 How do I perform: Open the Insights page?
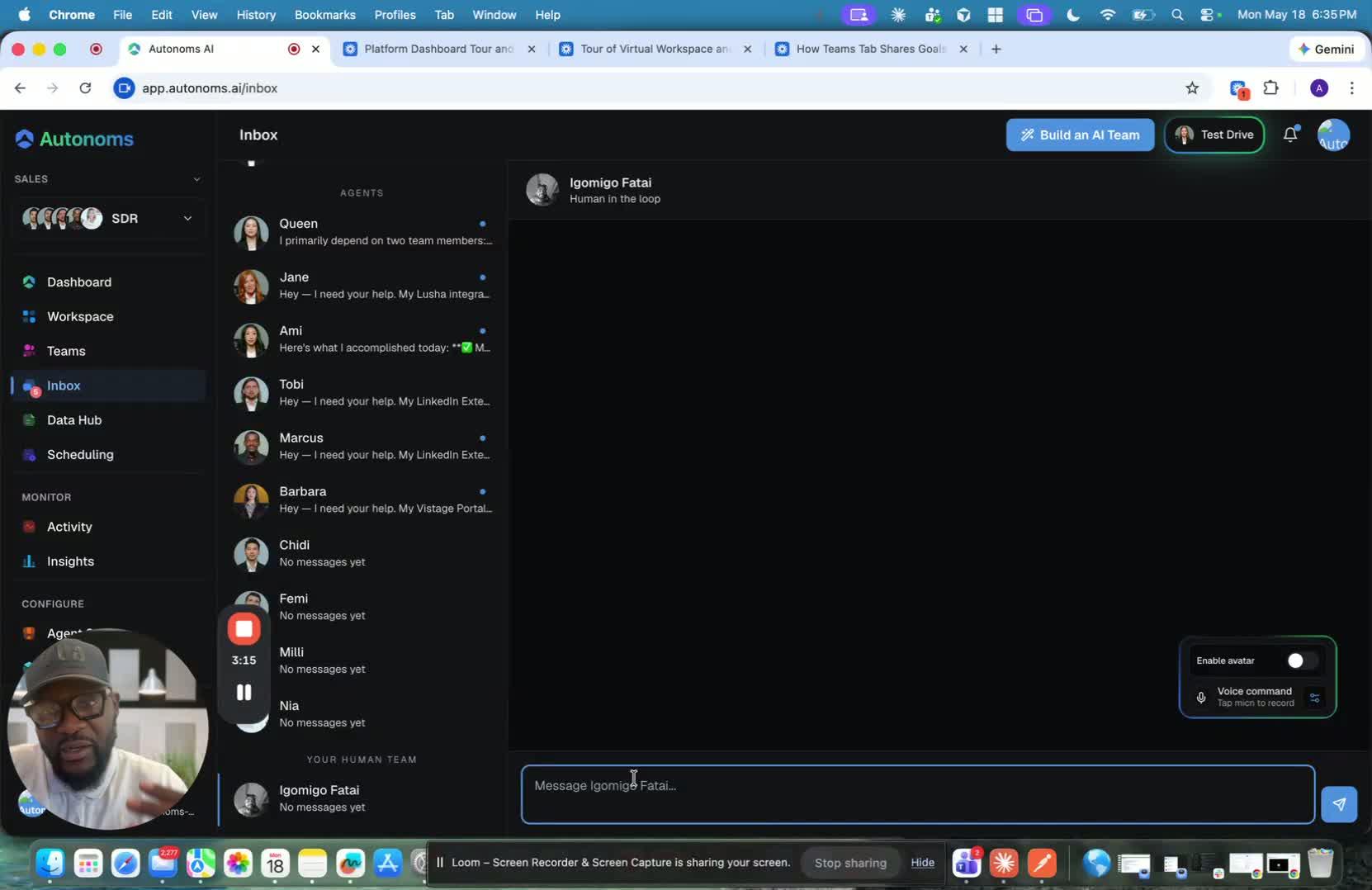pyautogui.click(x=70, y=561)
